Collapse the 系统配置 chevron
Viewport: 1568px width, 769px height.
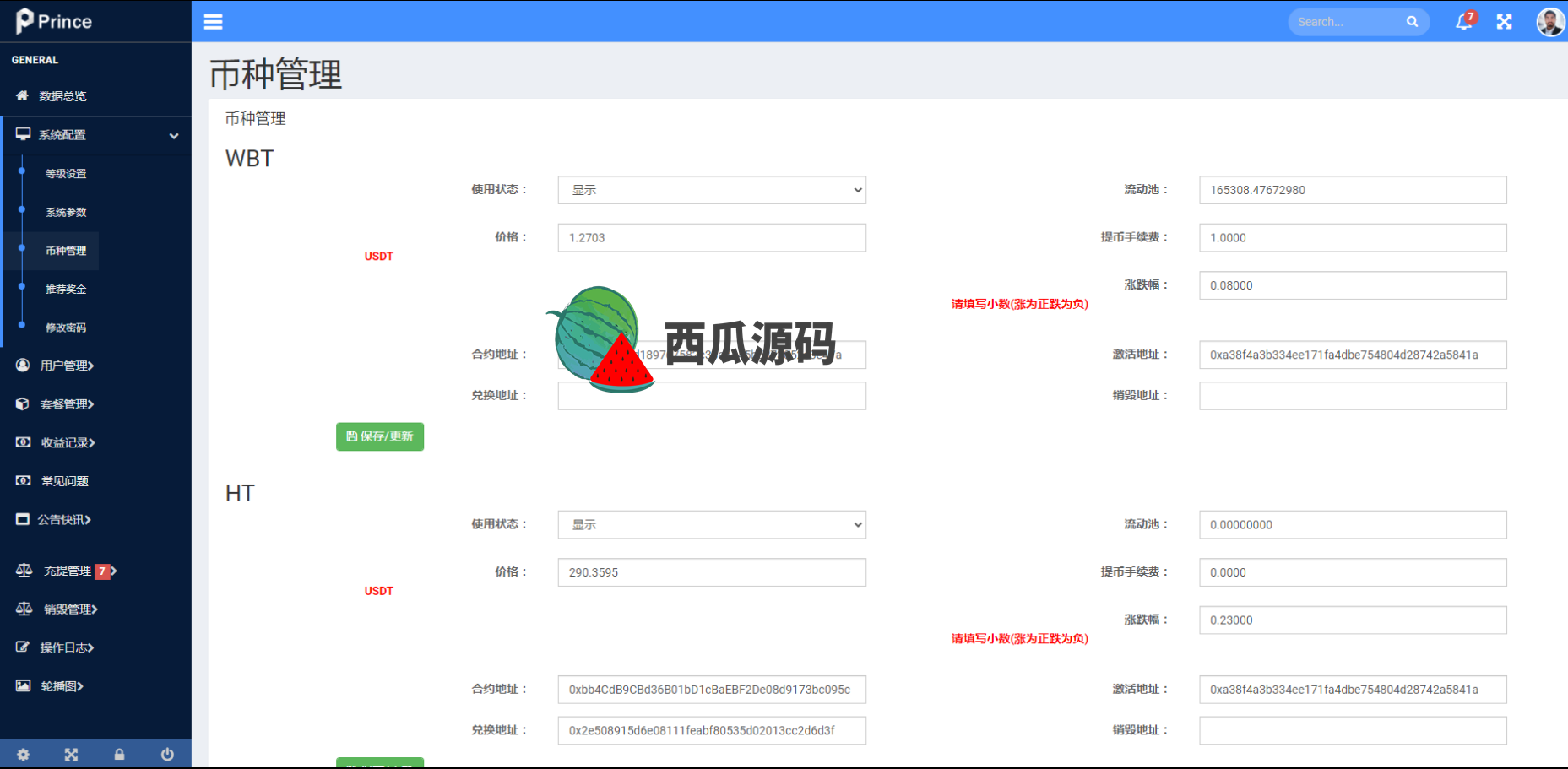coord(174,135)
